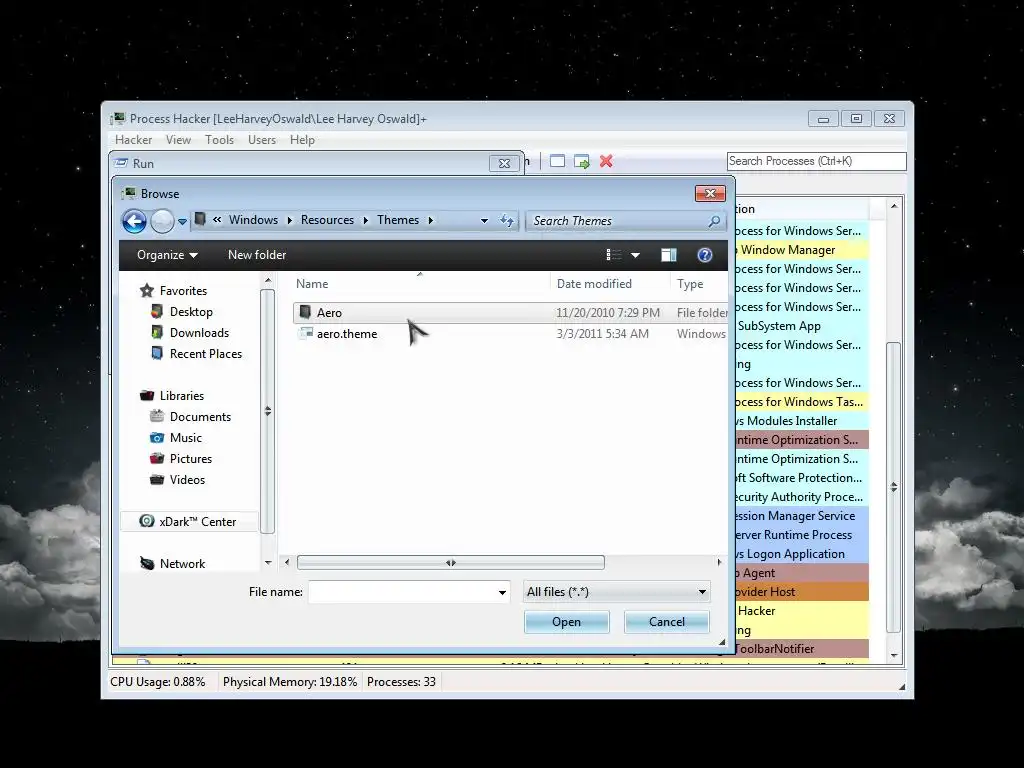This screenshot has width=1024, height=768.
Task: Click Physical Memory status bar entry
Action: point(290,682)
